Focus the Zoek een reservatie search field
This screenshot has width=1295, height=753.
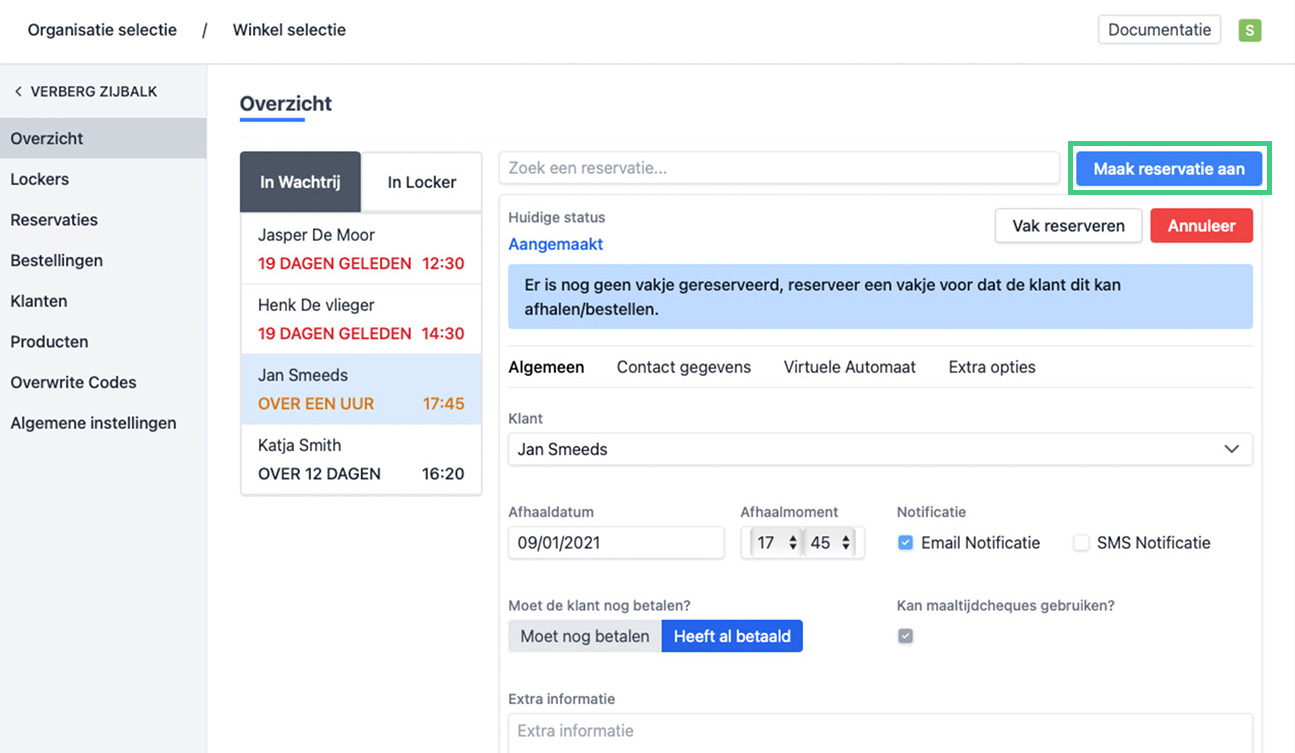pos(778,168)
